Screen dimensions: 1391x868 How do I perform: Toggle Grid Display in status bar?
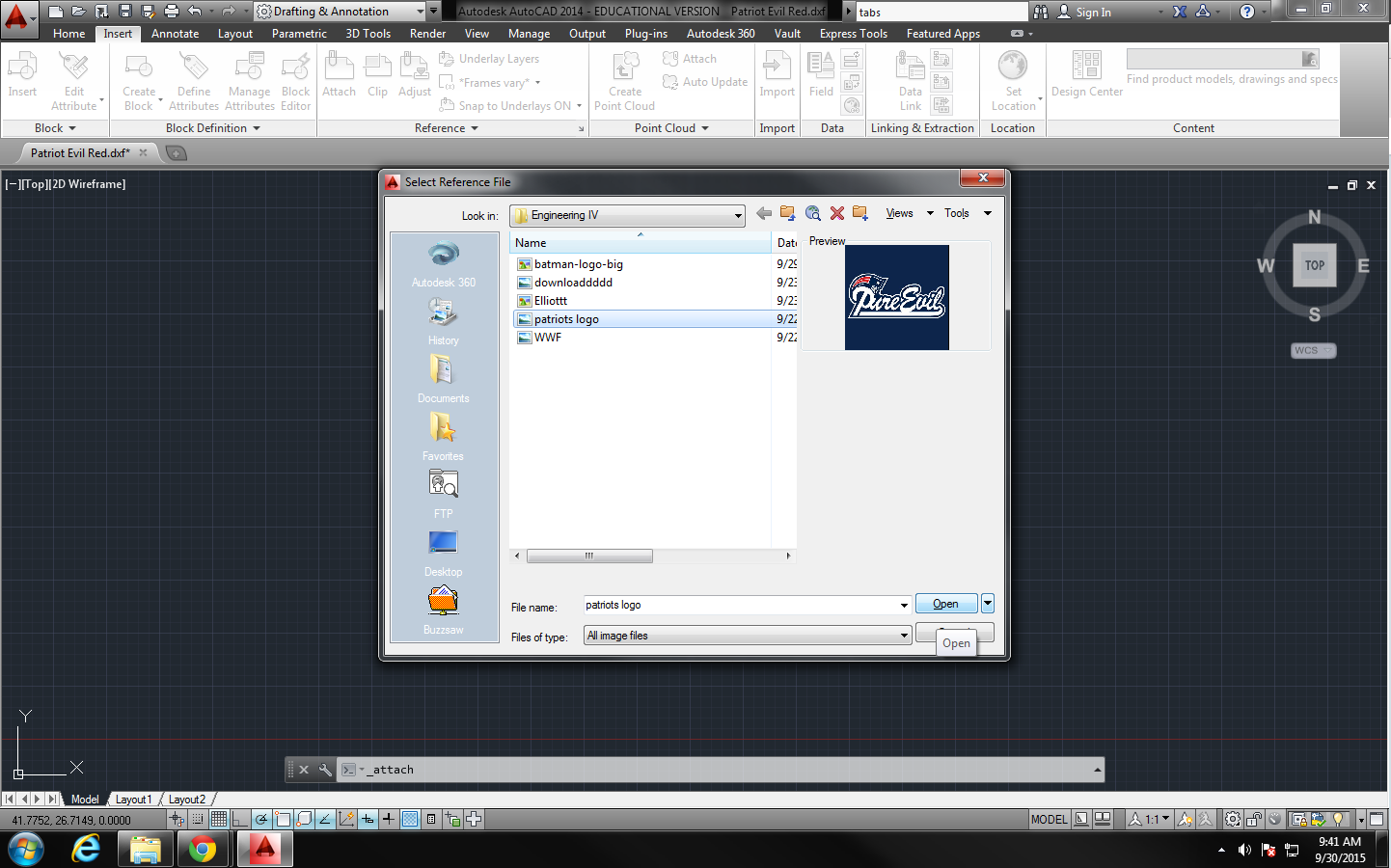[219, 819]
